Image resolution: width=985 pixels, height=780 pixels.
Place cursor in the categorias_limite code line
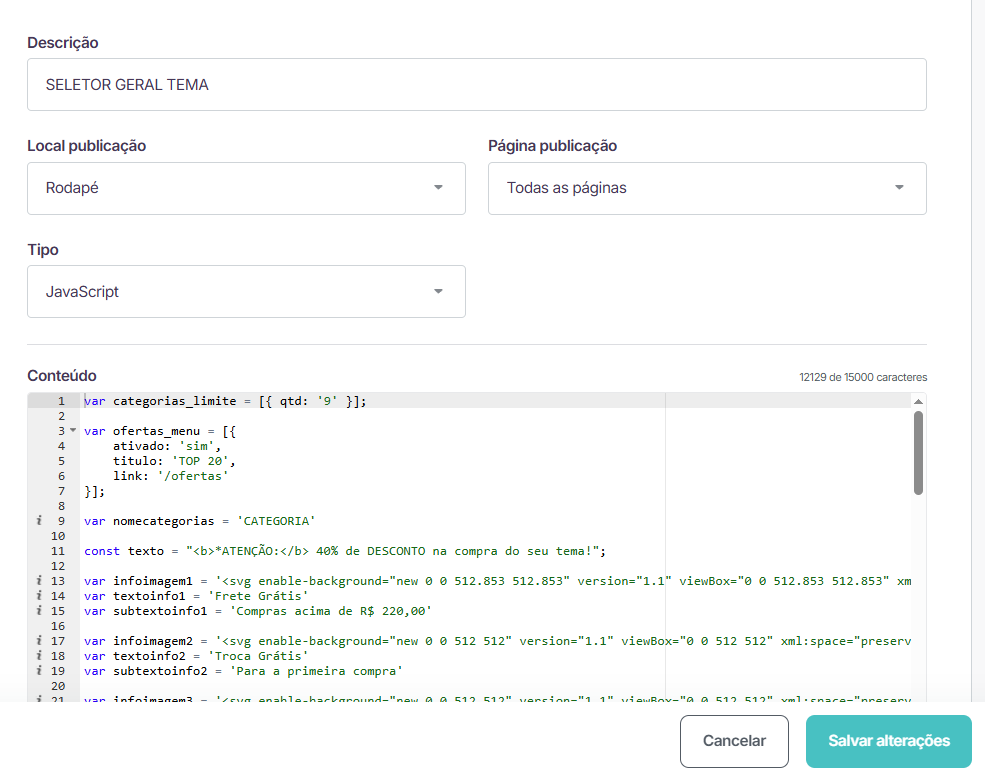(x=225, y=401)
